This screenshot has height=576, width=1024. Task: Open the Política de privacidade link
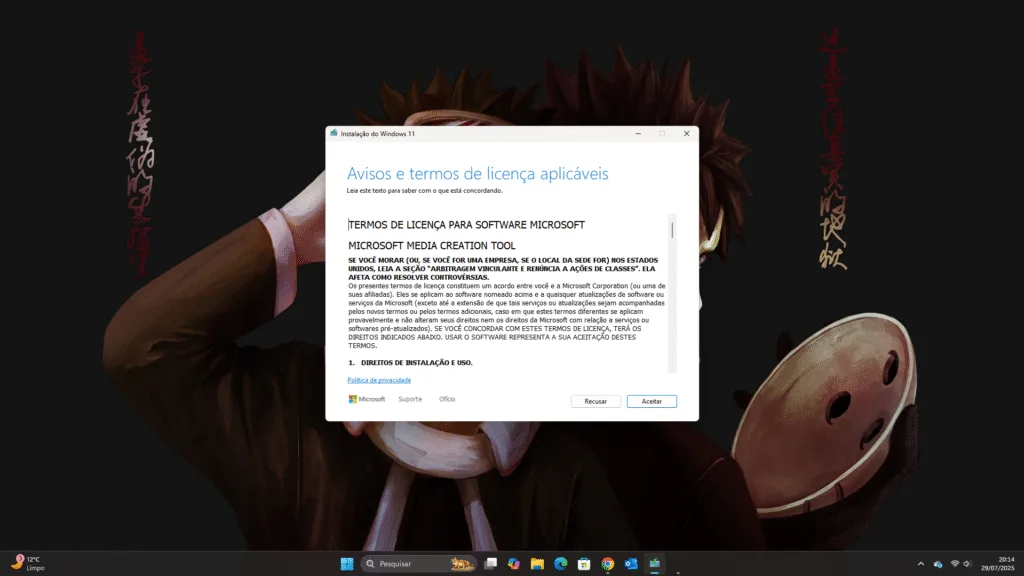point(379,380)
